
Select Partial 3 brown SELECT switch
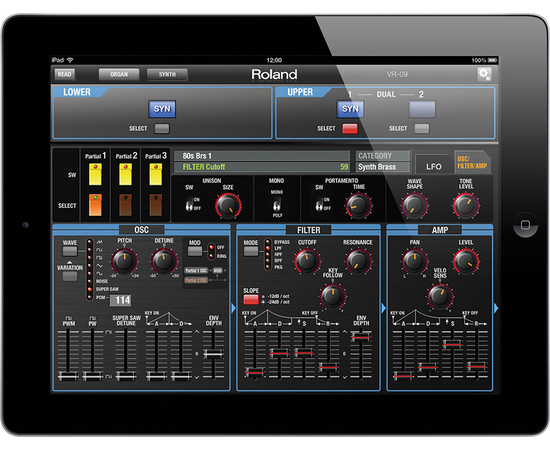point(156,205)
